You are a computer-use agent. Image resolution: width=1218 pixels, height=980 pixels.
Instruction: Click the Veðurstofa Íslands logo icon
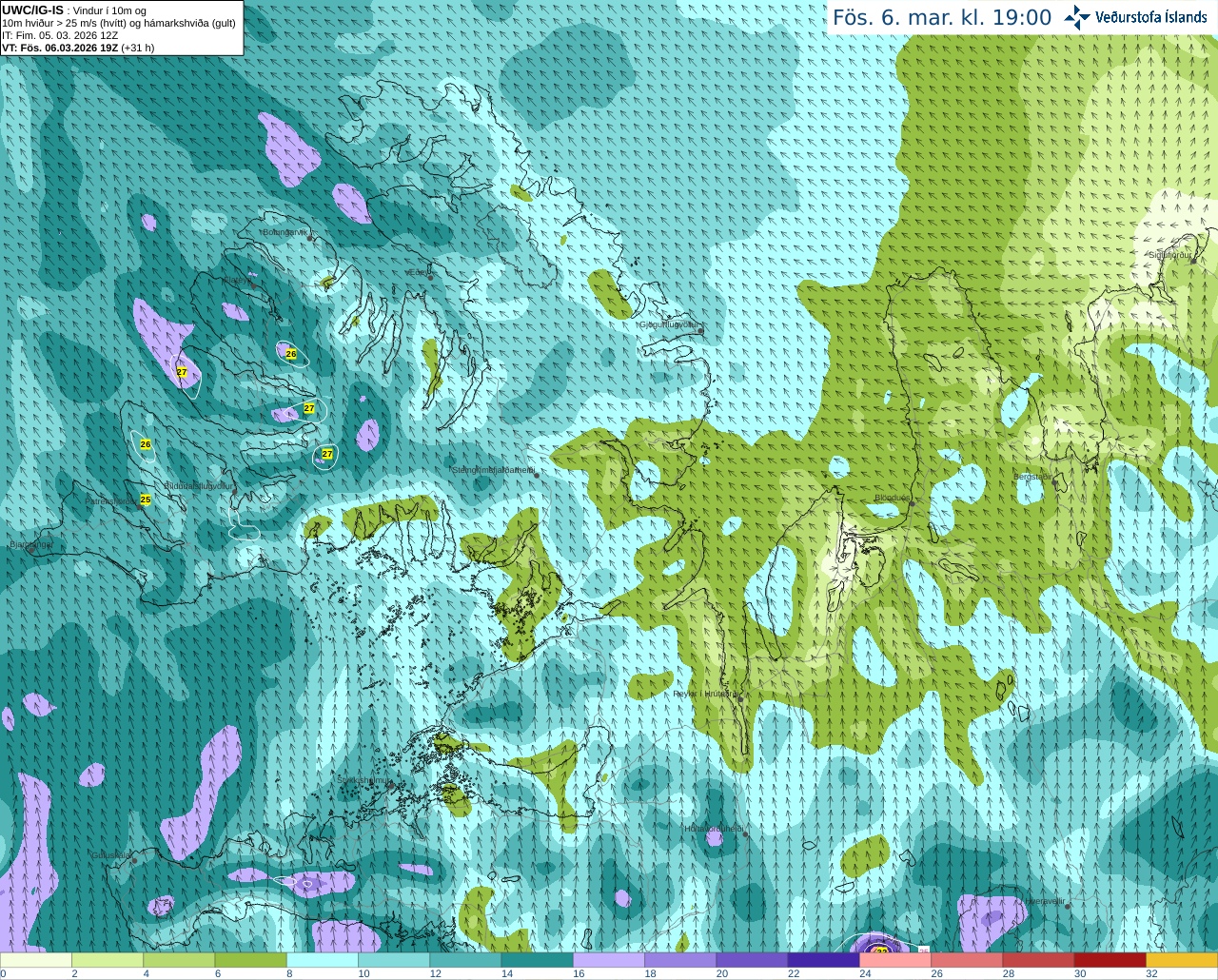[1077, 17]
